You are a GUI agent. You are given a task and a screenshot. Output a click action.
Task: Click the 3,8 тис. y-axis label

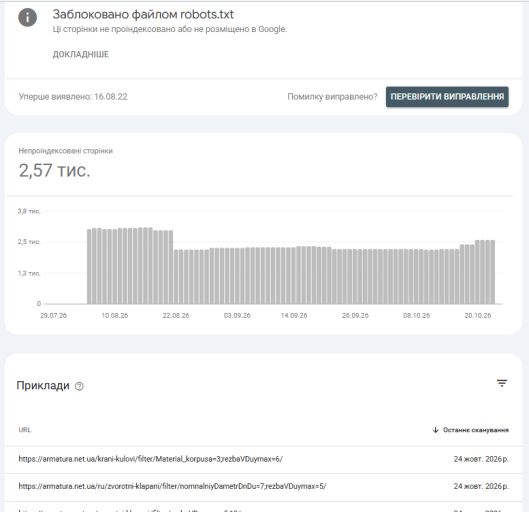(29, 211)
